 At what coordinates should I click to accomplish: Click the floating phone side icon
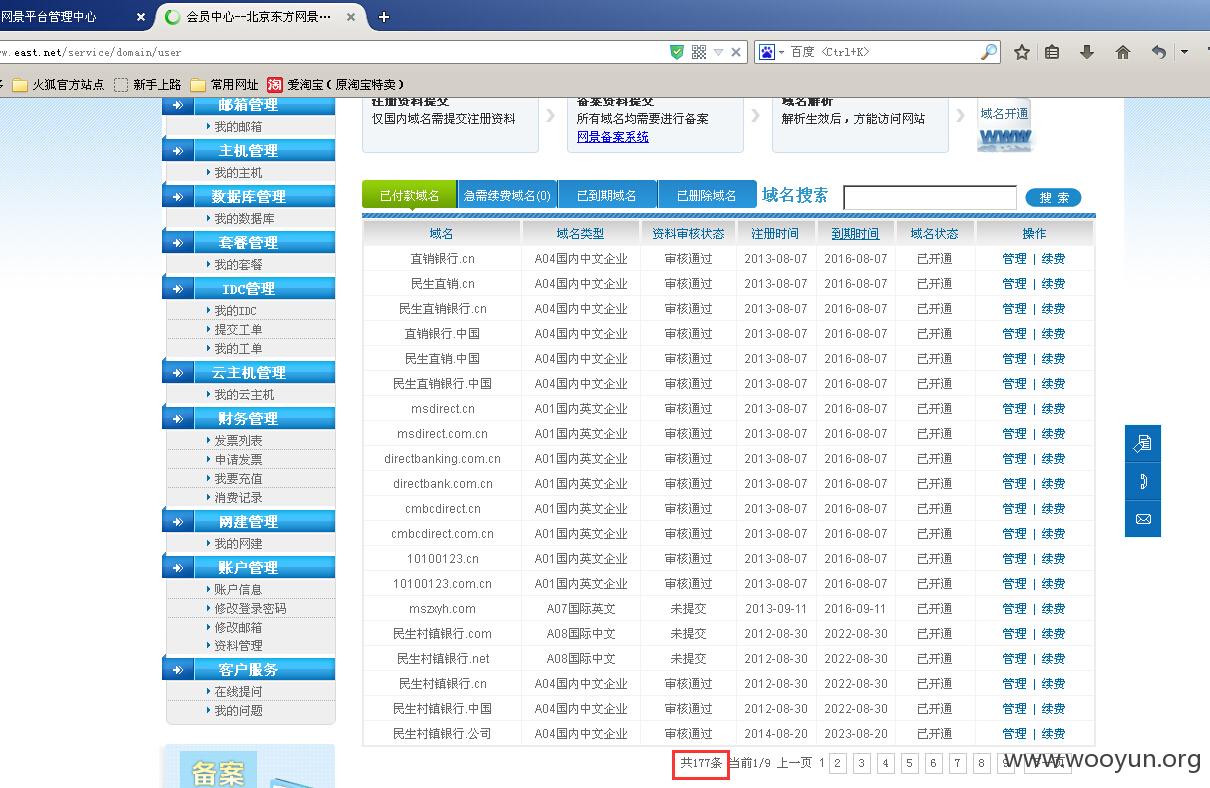[1143, 481]
